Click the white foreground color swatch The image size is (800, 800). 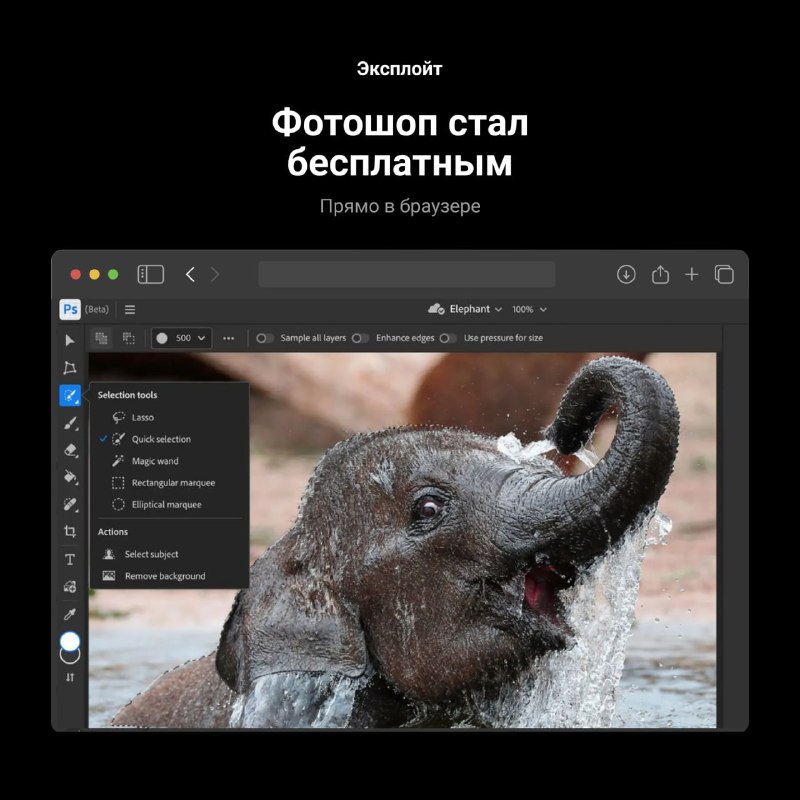[x=70, y=641]
